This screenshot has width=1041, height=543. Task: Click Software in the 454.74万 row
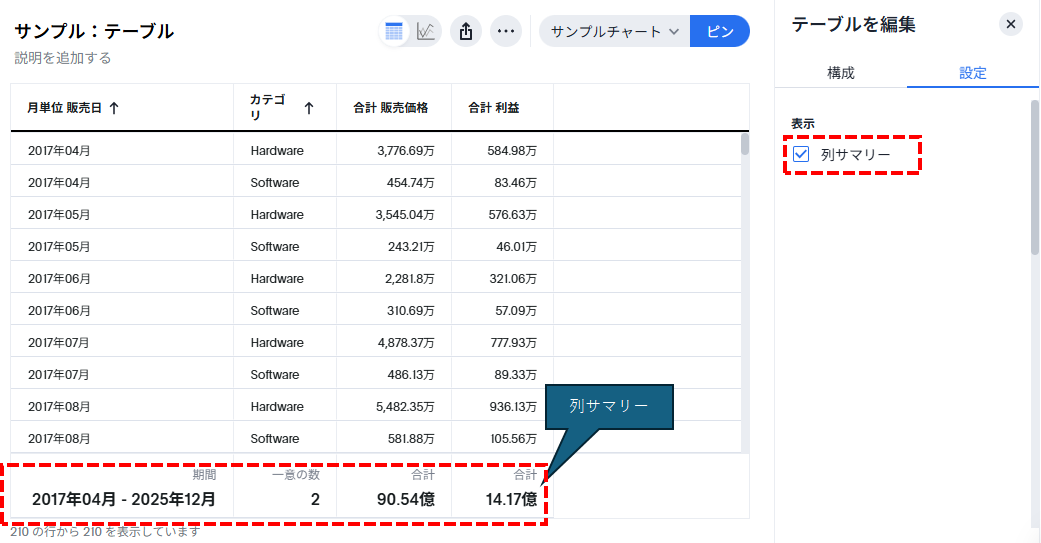[x=275, y=183]
